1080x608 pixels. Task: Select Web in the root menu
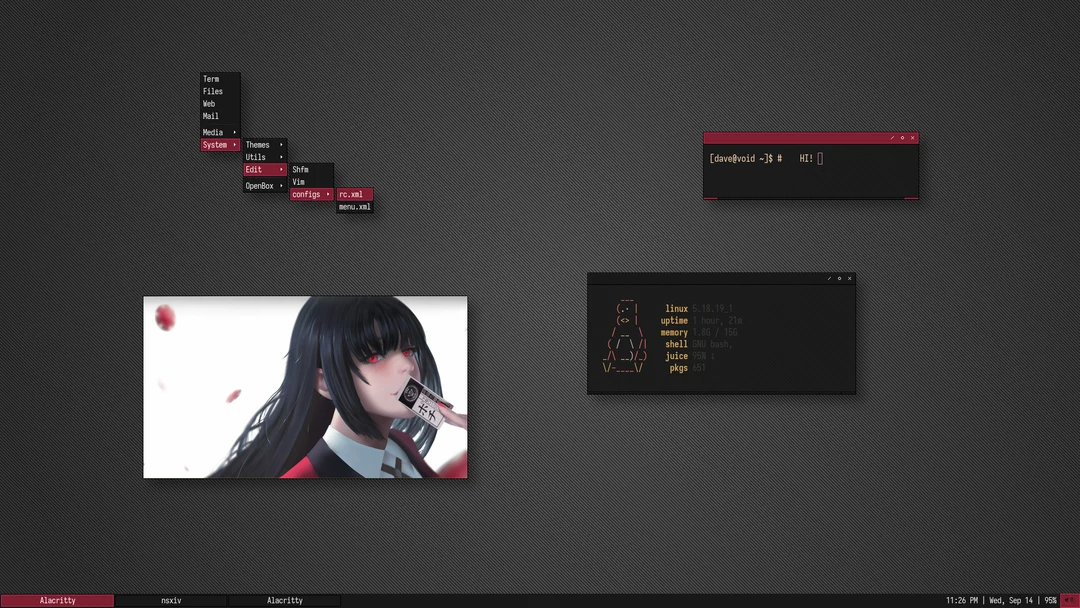pos(208,103)
